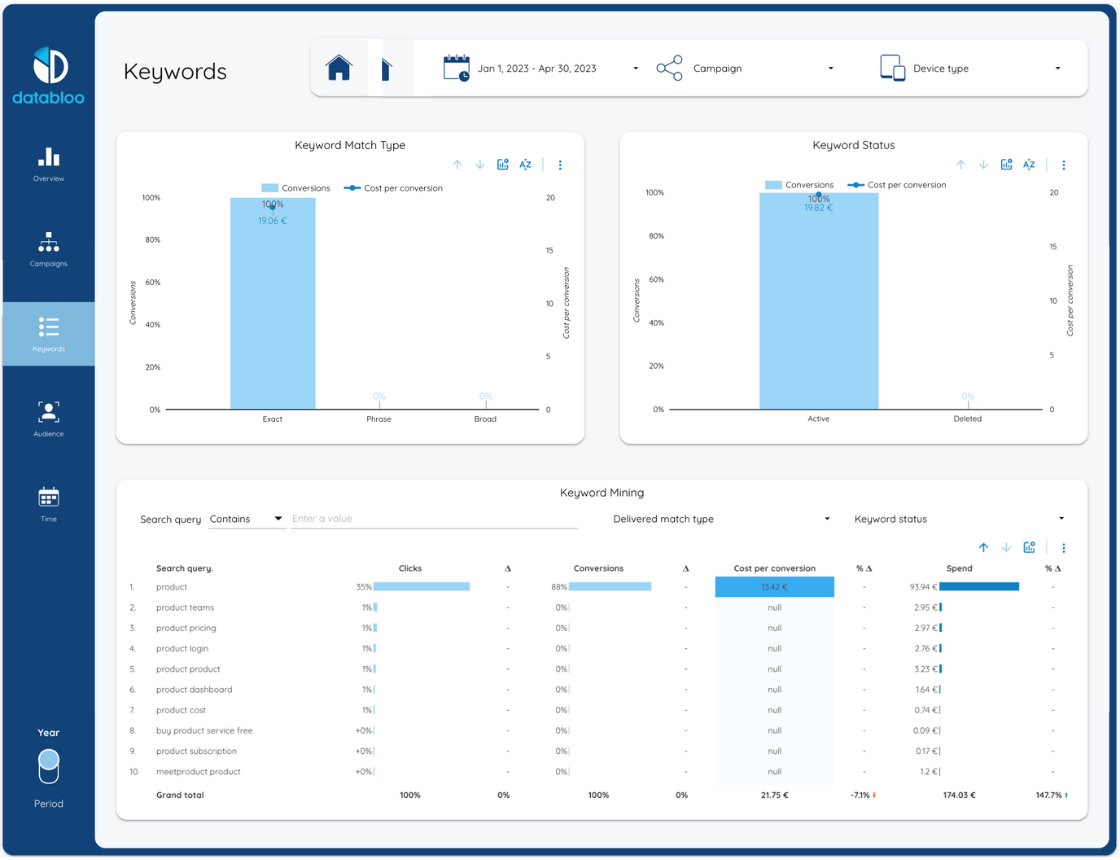This screenshot has height=860, width=1120.
Task: Click the sort descending arrow in Keyword Status
Action: pos(984,165)
